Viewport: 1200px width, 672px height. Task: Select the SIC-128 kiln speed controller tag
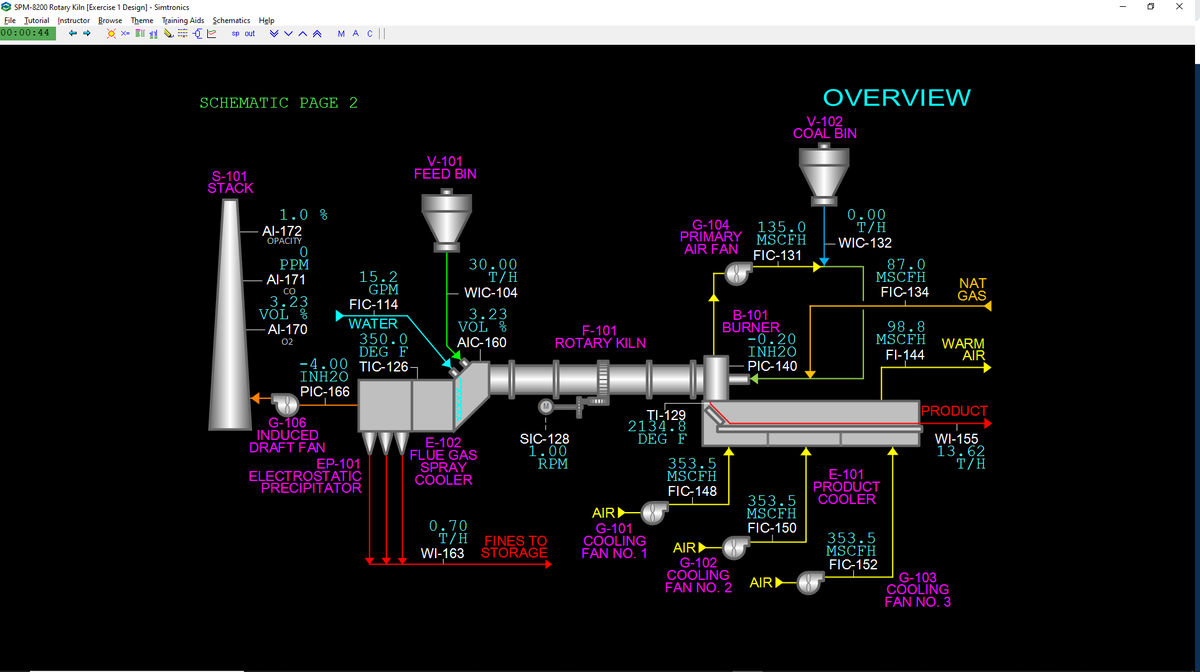[x=545, y=438]
